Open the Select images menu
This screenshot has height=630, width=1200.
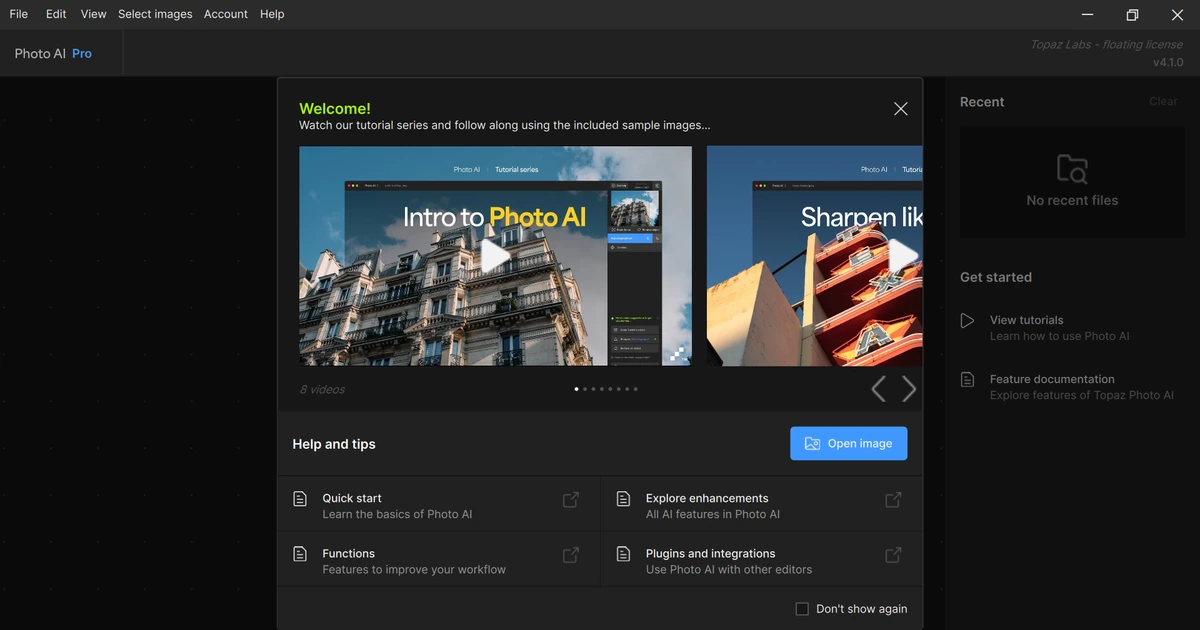tap(155, 14)
